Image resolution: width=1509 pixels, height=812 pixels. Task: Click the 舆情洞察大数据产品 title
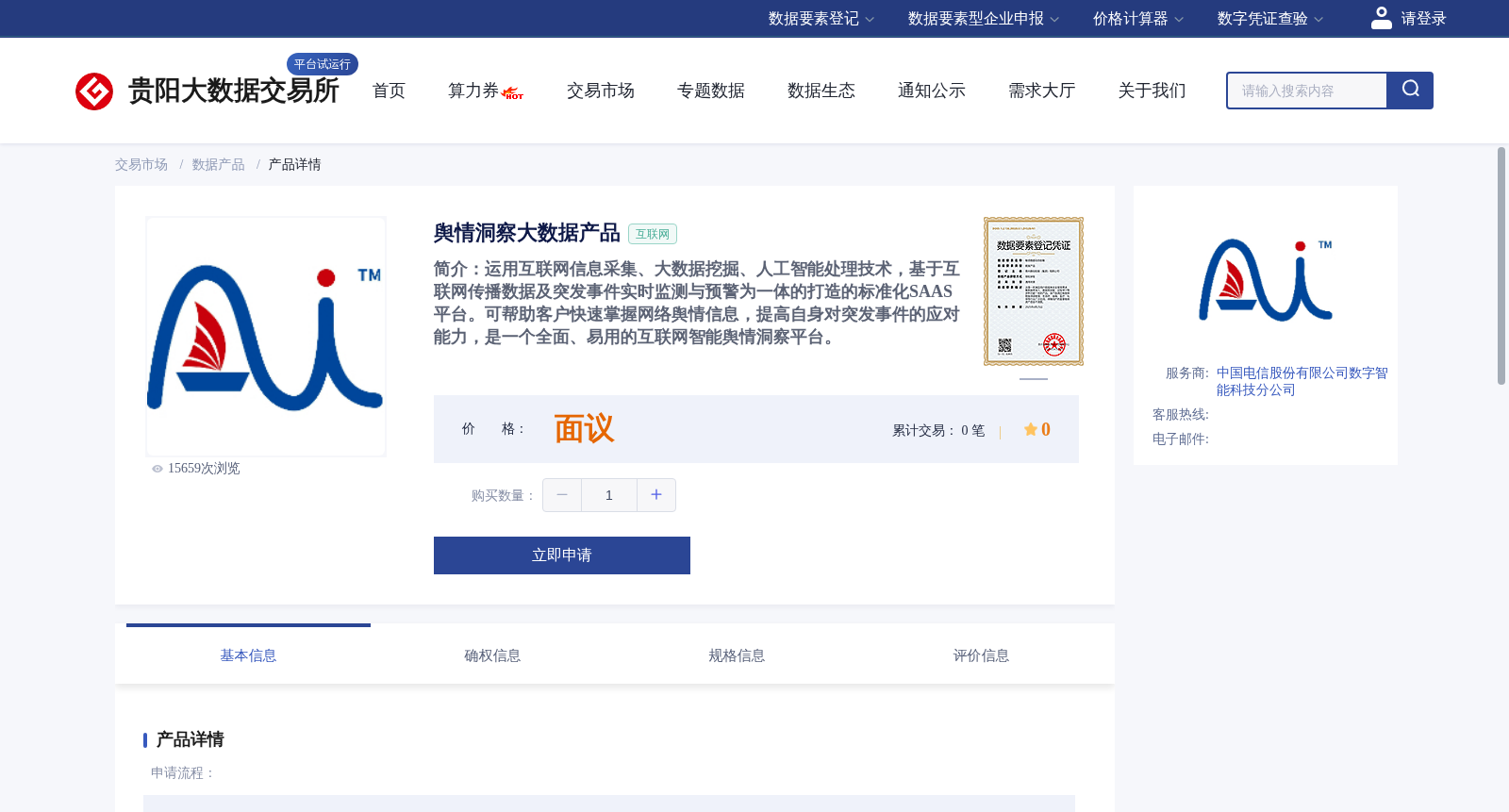tap(527, 233)
